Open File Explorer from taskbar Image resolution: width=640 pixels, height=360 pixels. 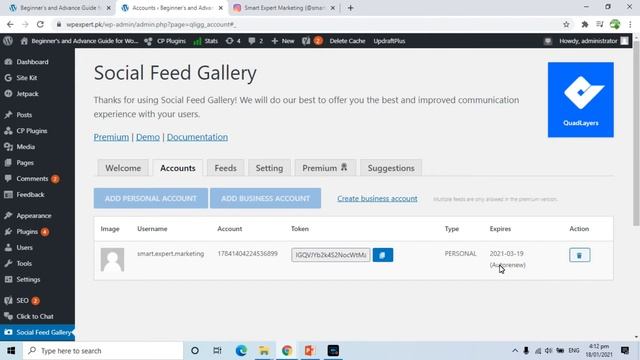[264, 351]
